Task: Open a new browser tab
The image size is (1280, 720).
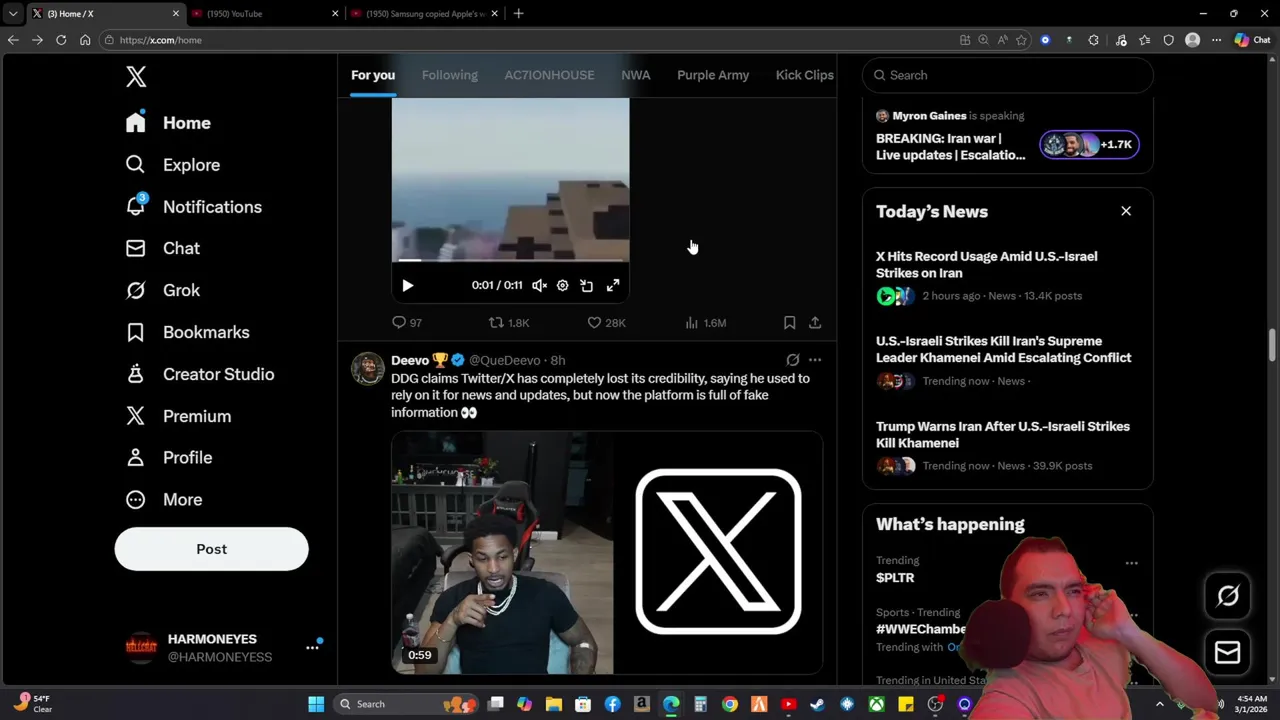Action: coord(518,14)
